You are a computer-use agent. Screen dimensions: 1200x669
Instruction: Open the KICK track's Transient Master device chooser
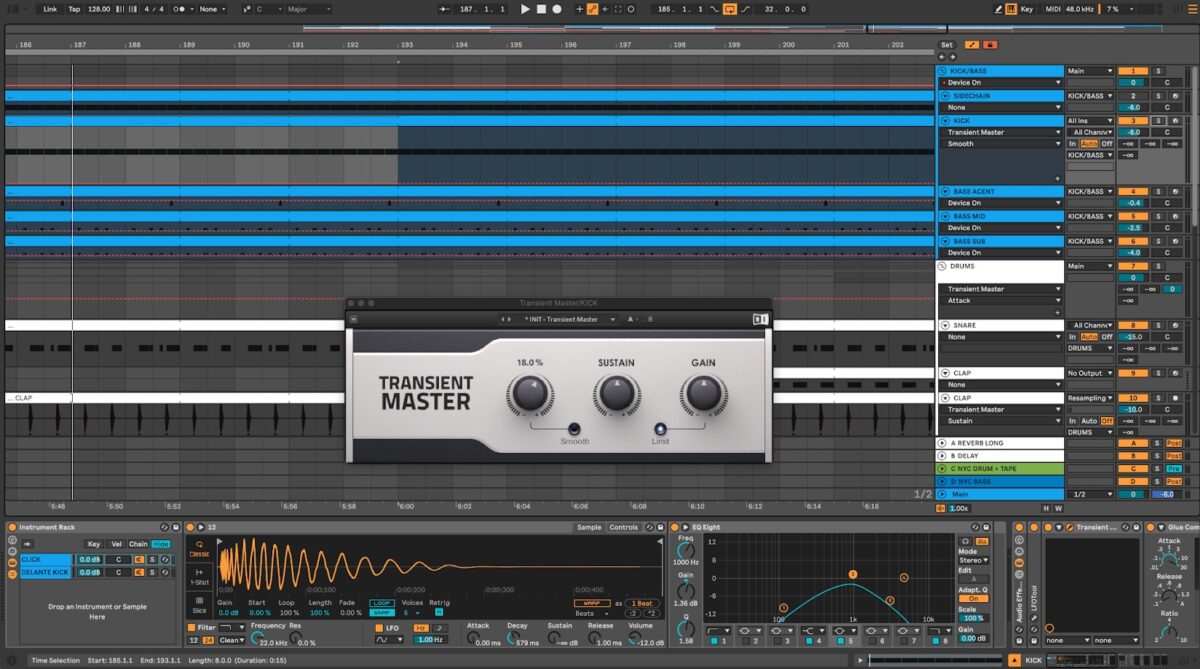(1002, 132)
